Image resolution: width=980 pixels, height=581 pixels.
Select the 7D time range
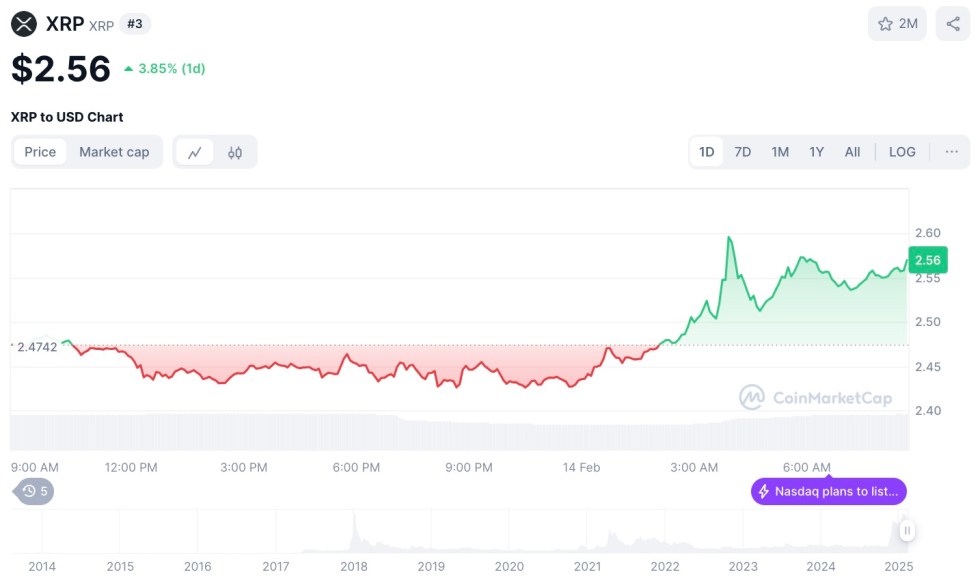click(743, 152)
